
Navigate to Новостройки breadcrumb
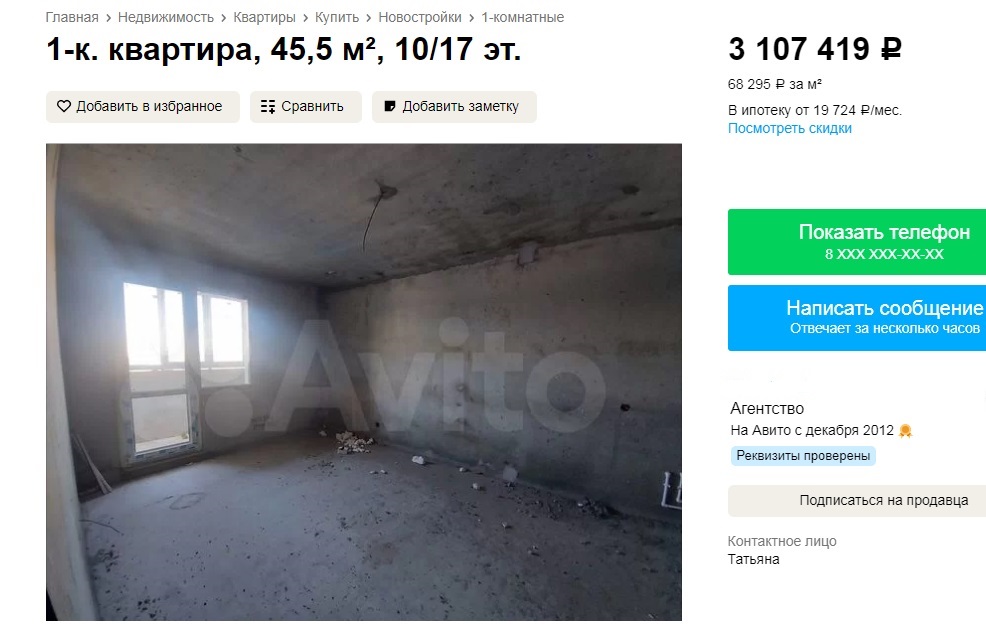(420, 18)
